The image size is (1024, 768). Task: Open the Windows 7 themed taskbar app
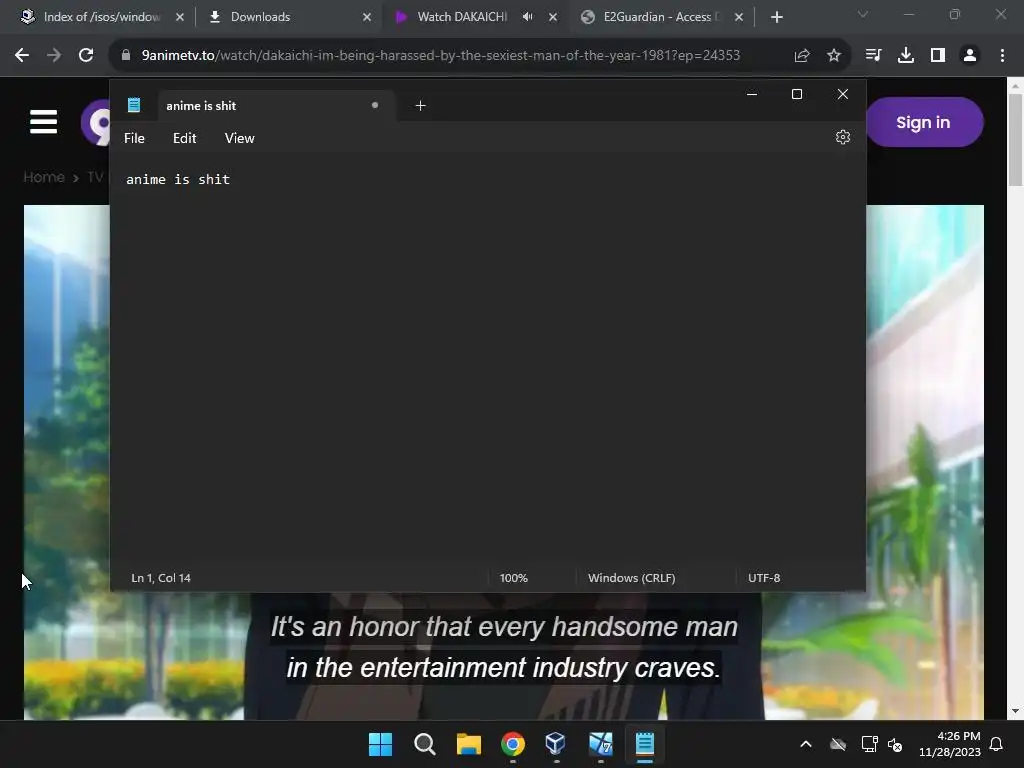pos(600,744)
